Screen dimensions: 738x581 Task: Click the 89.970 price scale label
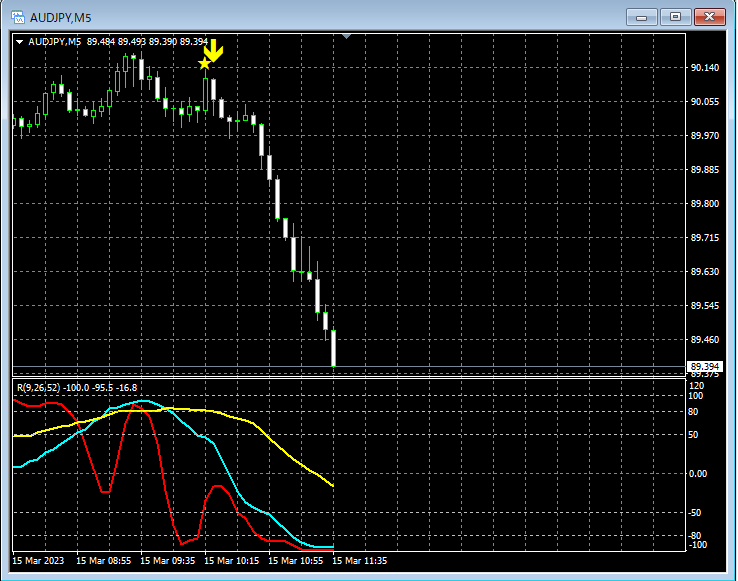pyautogui.click(x=705, y=136)
